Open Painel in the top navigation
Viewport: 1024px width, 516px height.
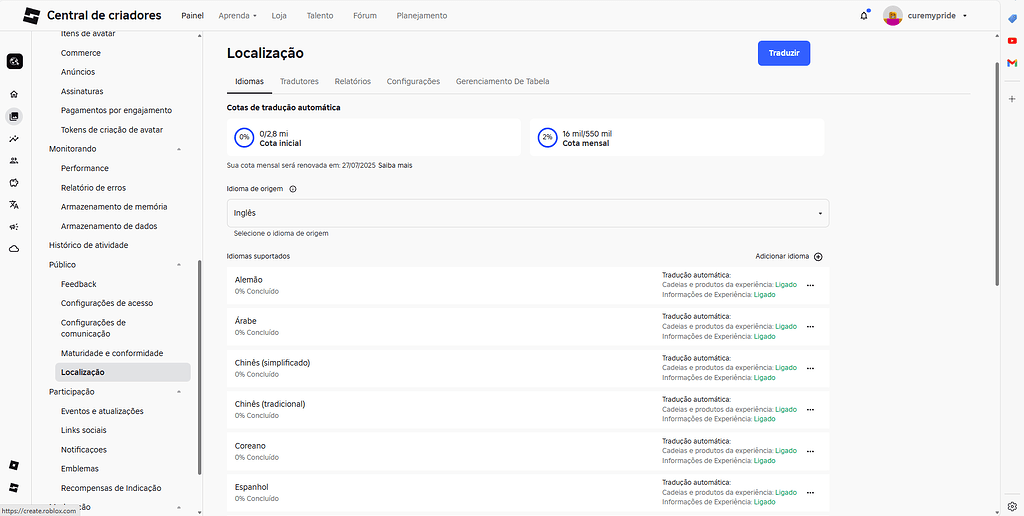coord(193,16)
